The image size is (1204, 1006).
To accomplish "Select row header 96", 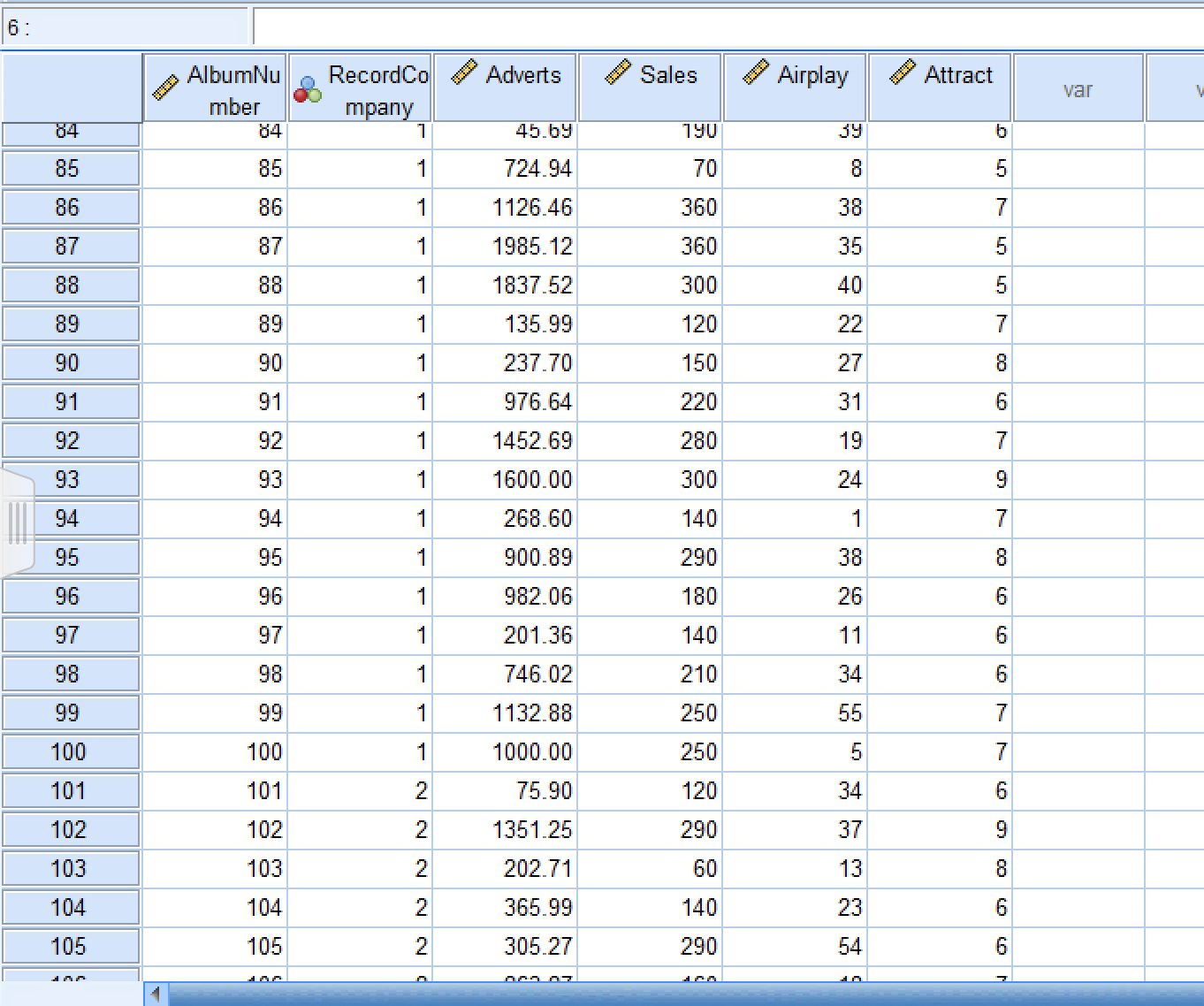I will (71, 596).
